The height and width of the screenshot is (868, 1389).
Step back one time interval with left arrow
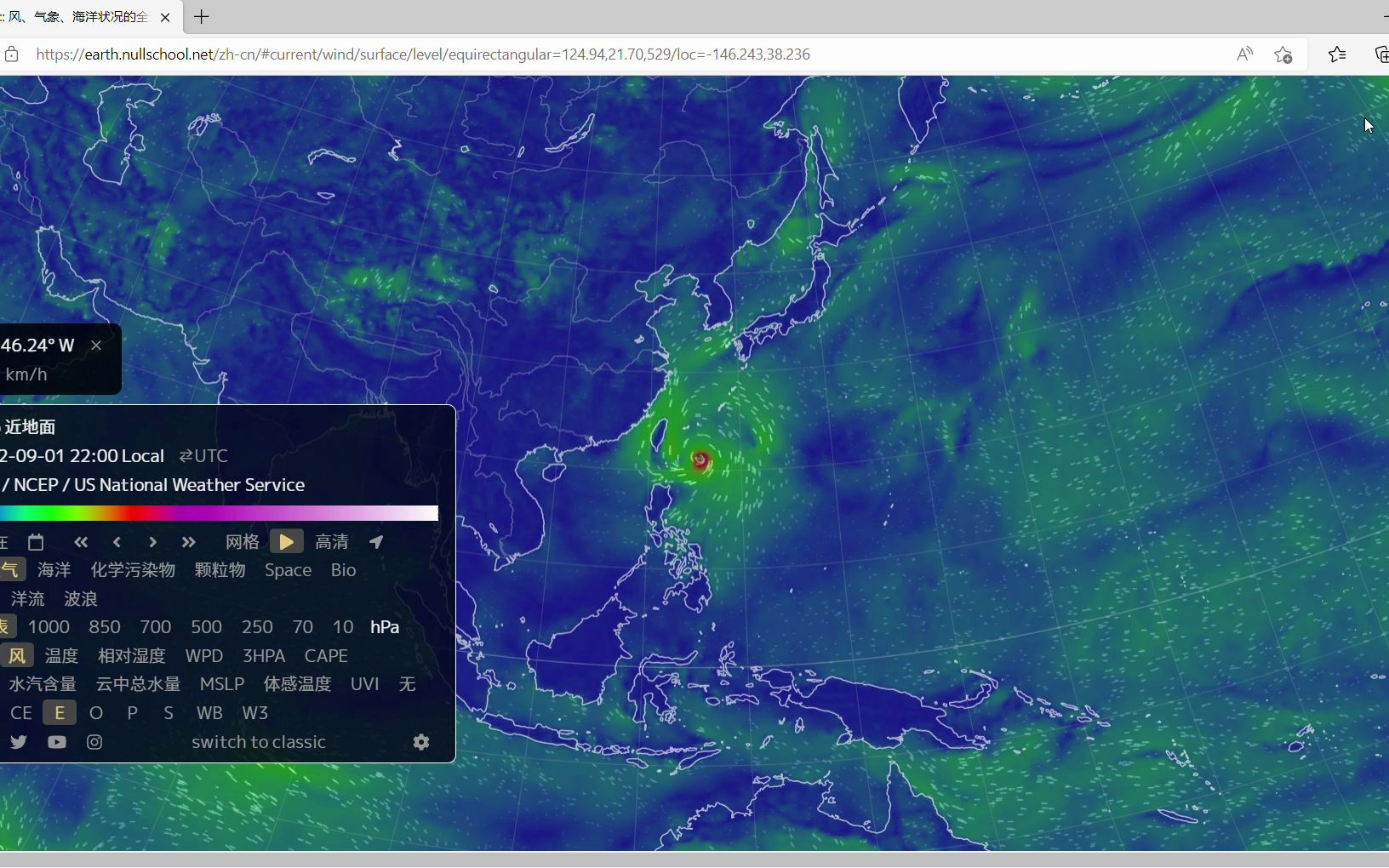point(117,542)
